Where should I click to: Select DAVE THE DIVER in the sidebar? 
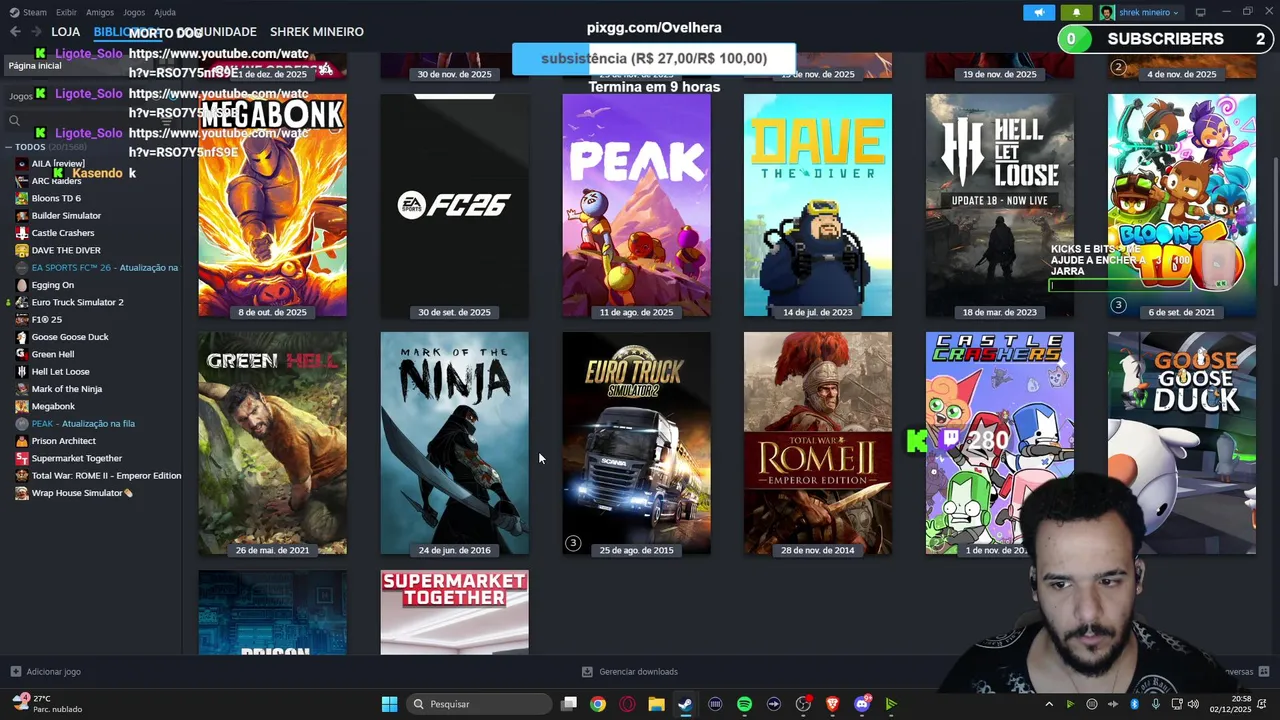click(66, 250)
